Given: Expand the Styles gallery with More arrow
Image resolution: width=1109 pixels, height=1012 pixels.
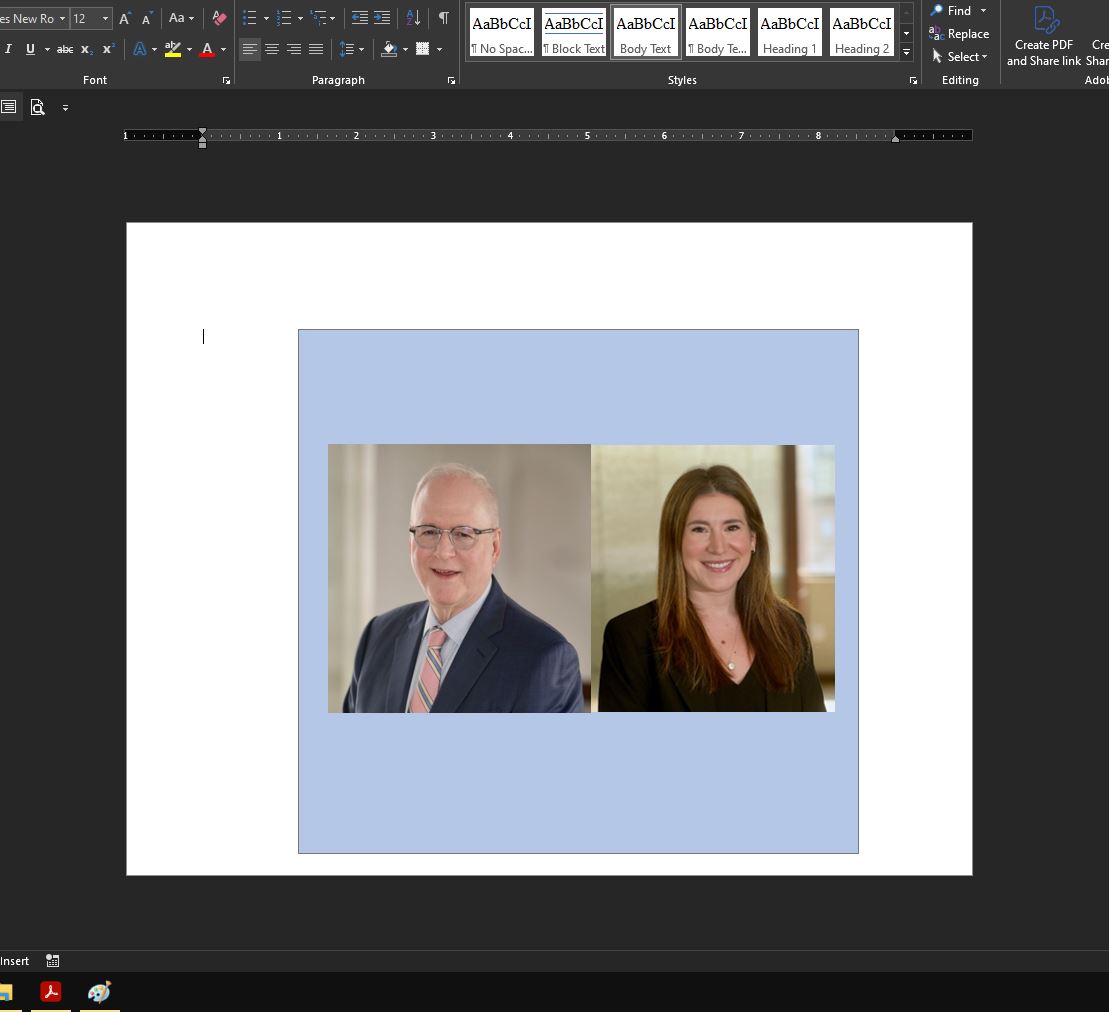Looking at the screenshot, I should click(x=906, y=52).
